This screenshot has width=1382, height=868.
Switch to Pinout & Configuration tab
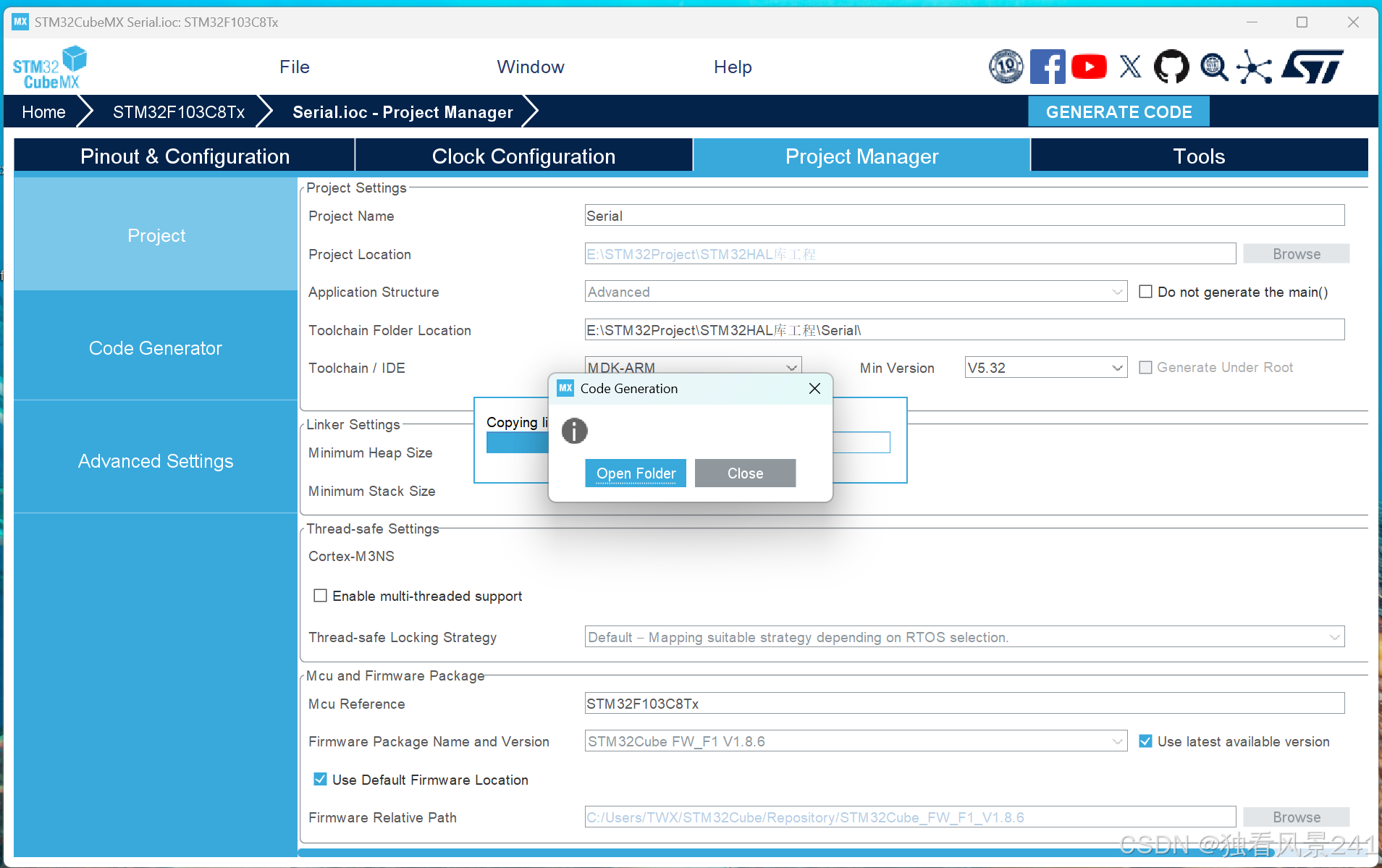tap(185, 156)
